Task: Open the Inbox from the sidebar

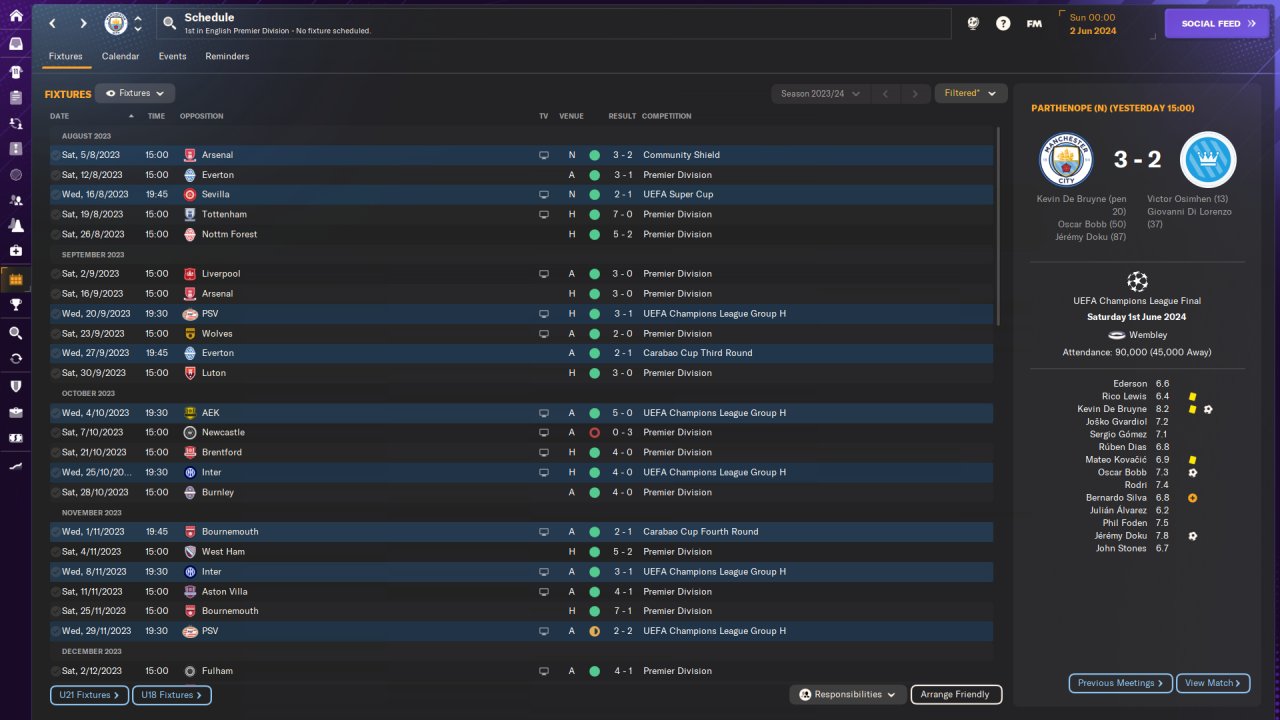Action: pyautogui.click(x=15, y=44)
